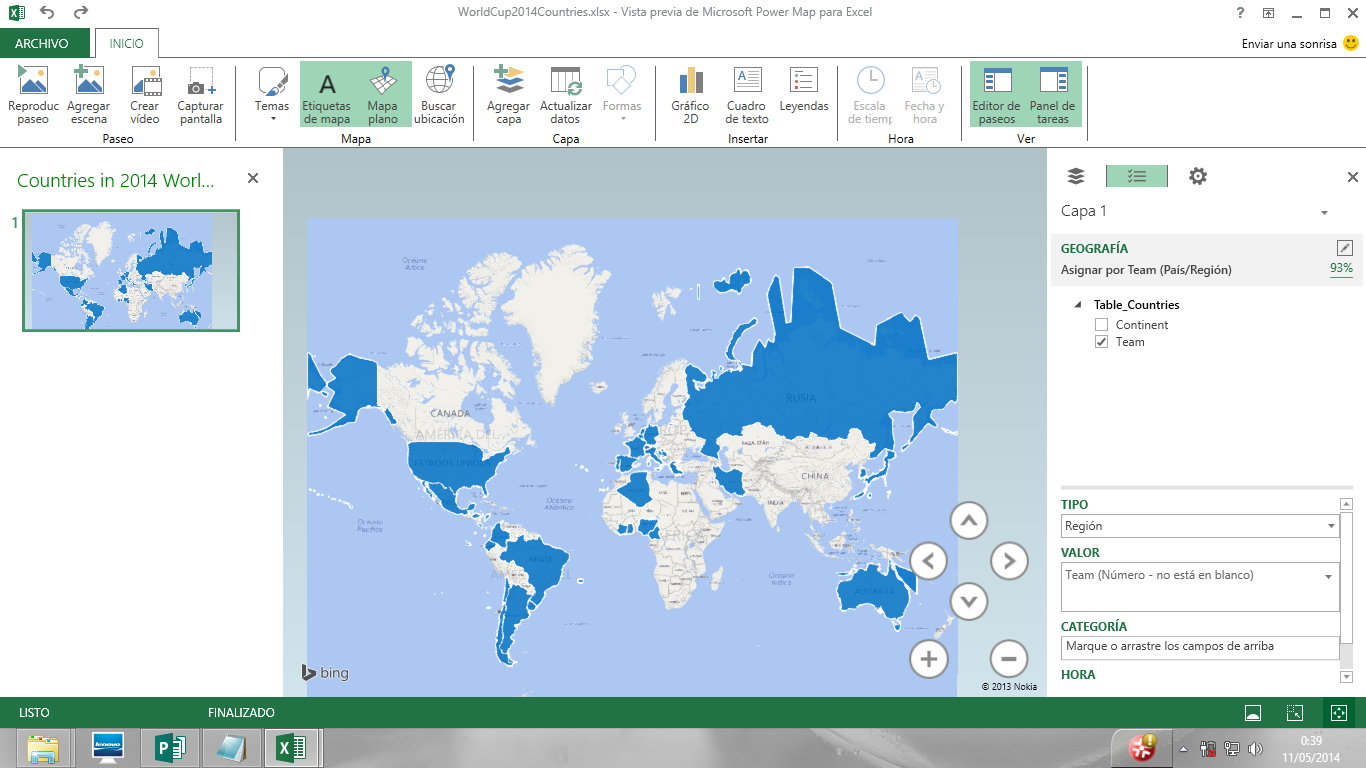Open File Explorer from the taskbar
The image size is (1366, 768).
(x=43, y=748)
